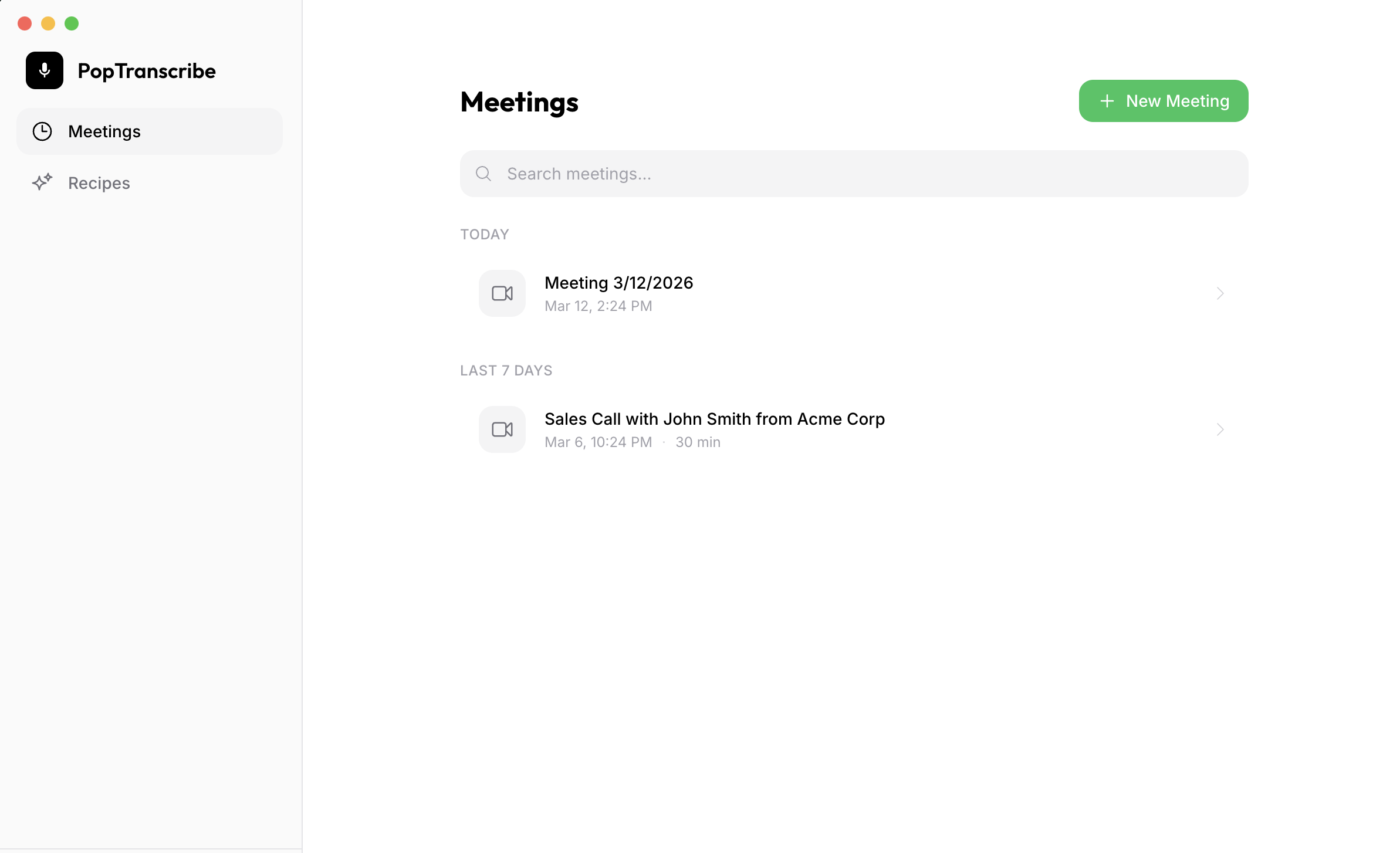The width and height of the screenshot is (1400, 853).
Task: Click the search magnifier icon
Action: click(483, 174)
